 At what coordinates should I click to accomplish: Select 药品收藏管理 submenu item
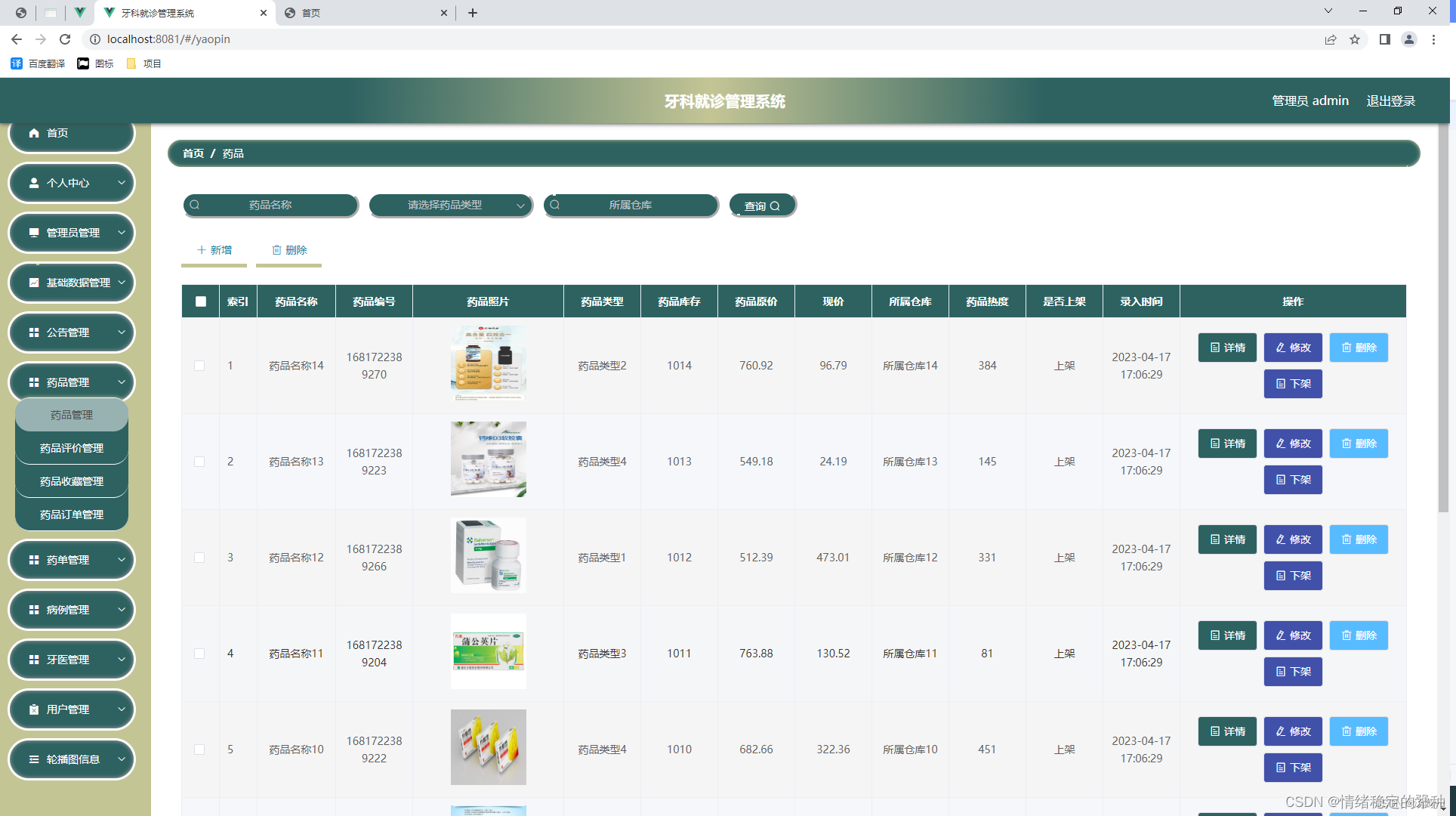coord(72,481)
